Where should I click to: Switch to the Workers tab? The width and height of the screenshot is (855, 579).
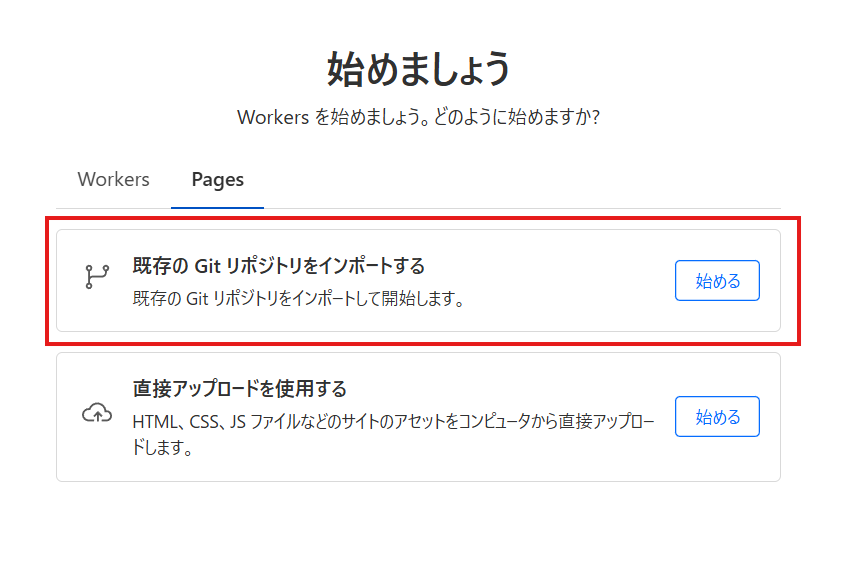(x=113, y=180)
